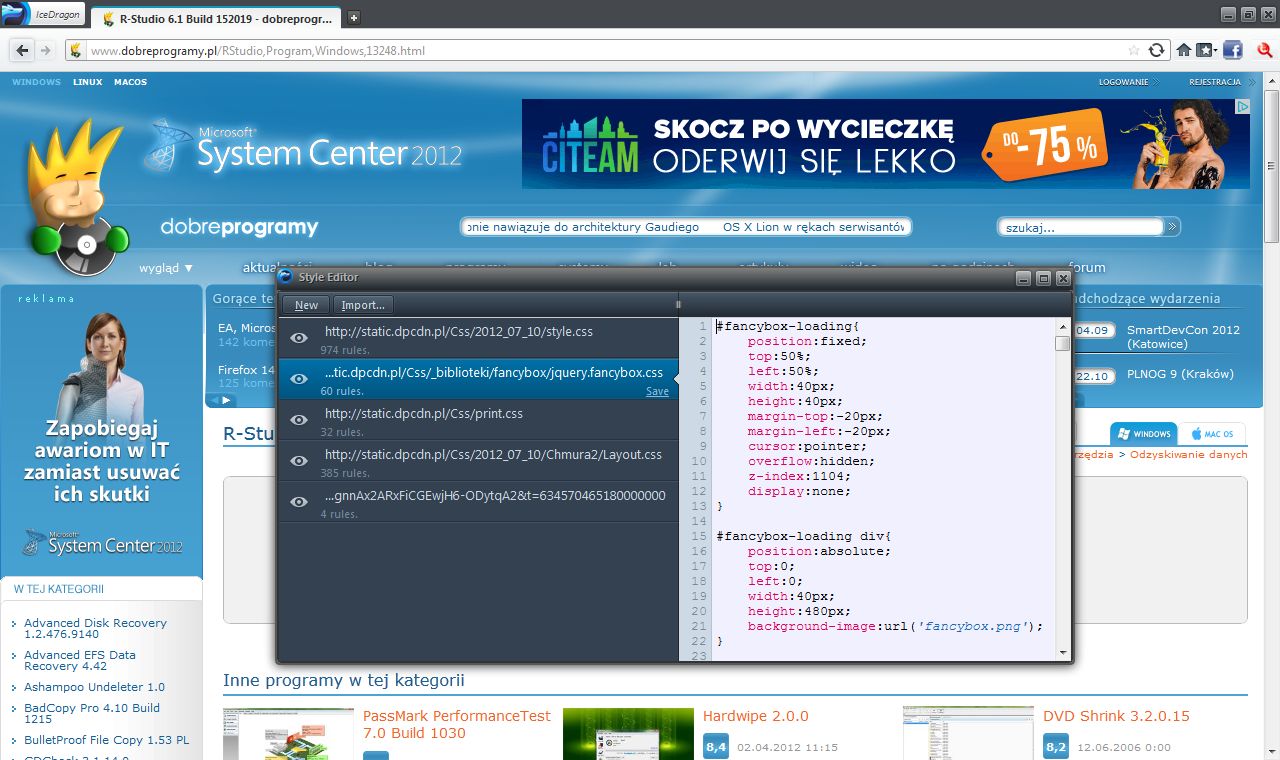The height and width of the screenshot is (760, 1280).
Task: Select print.css in the stylesheet list
Action: tap(478, 420)
